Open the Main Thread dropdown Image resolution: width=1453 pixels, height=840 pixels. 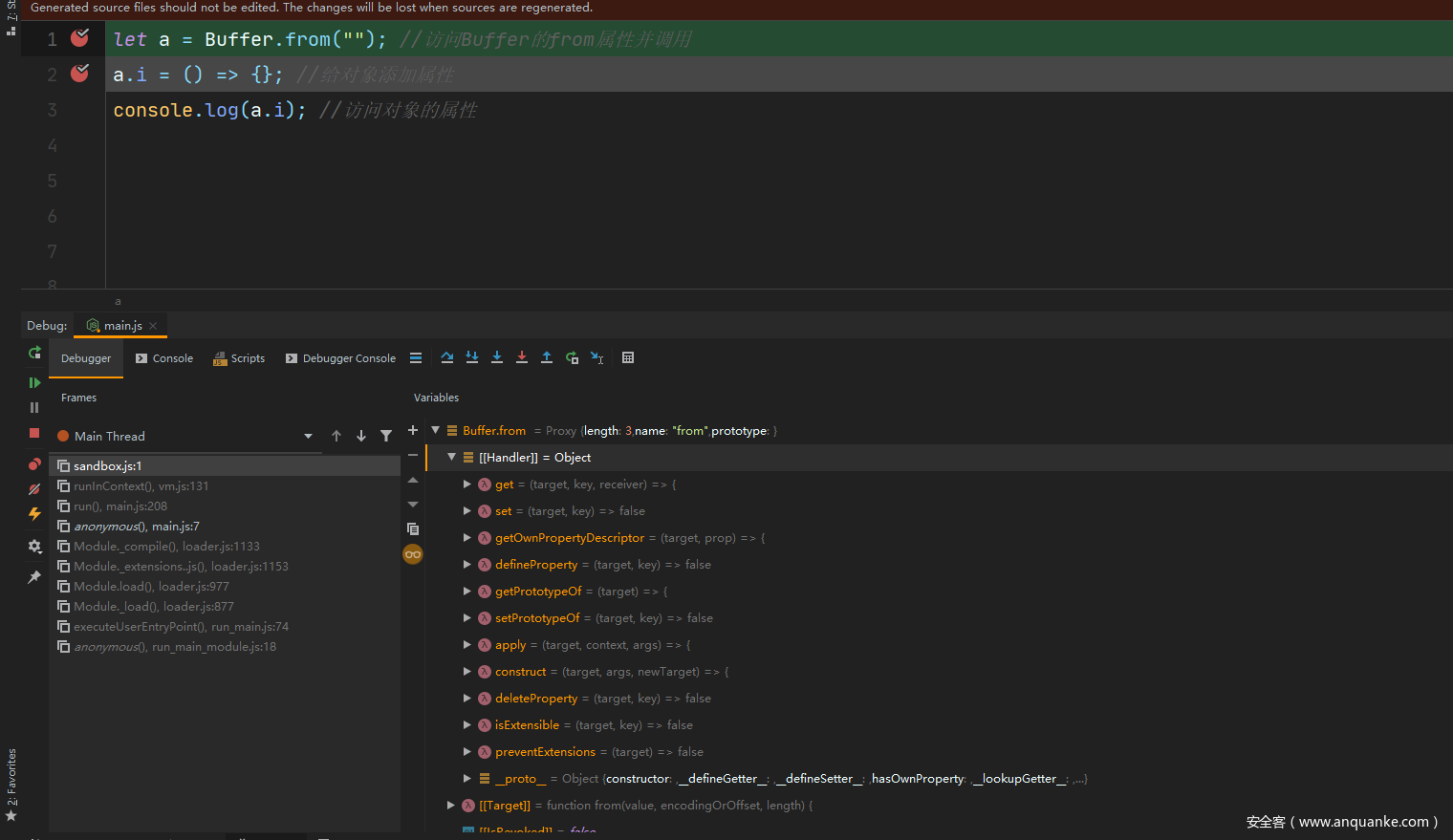[x=308, y=437]
